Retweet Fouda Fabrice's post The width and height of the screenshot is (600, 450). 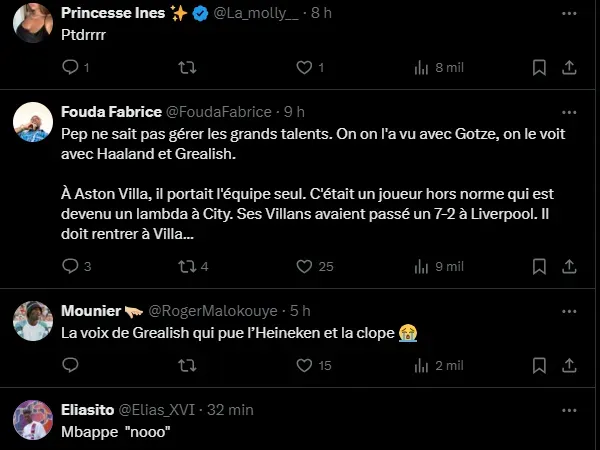186,266
